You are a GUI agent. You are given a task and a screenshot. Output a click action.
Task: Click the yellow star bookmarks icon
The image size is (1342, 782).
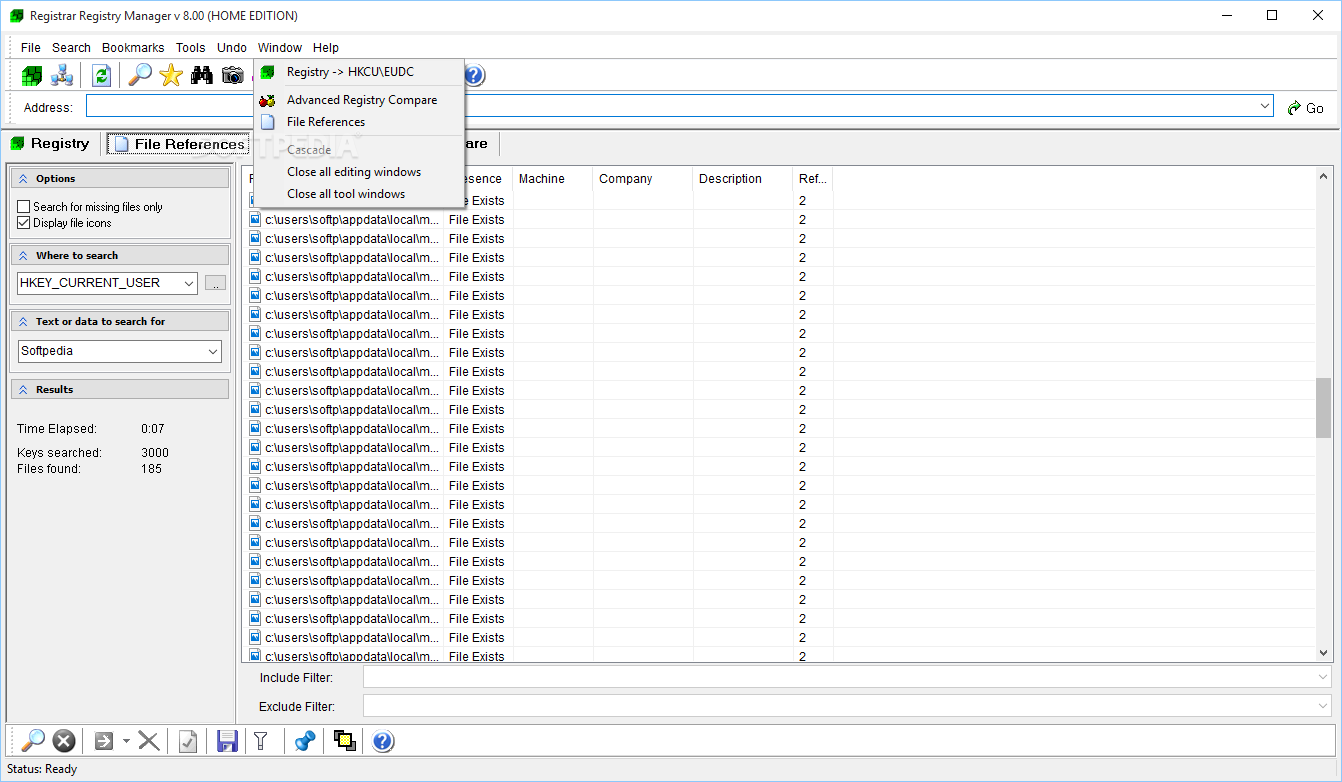click(171, 75)
